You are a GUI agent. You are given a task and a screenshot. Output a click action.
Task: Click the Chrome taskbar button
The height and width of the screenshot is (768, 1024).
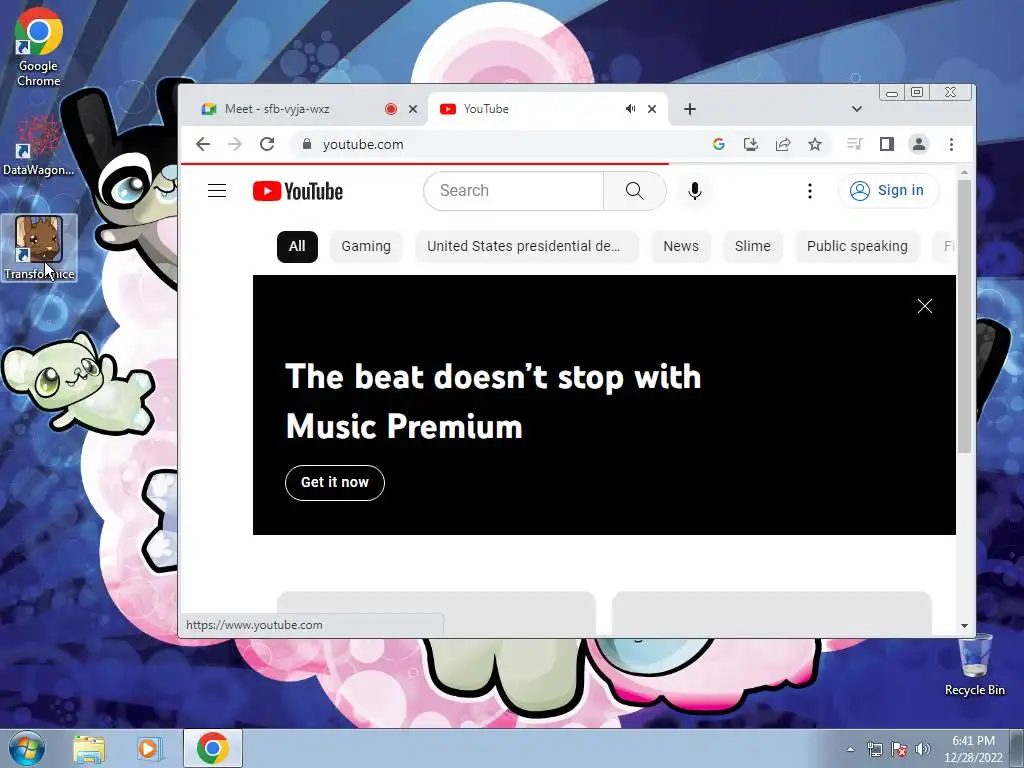(213, 748)
